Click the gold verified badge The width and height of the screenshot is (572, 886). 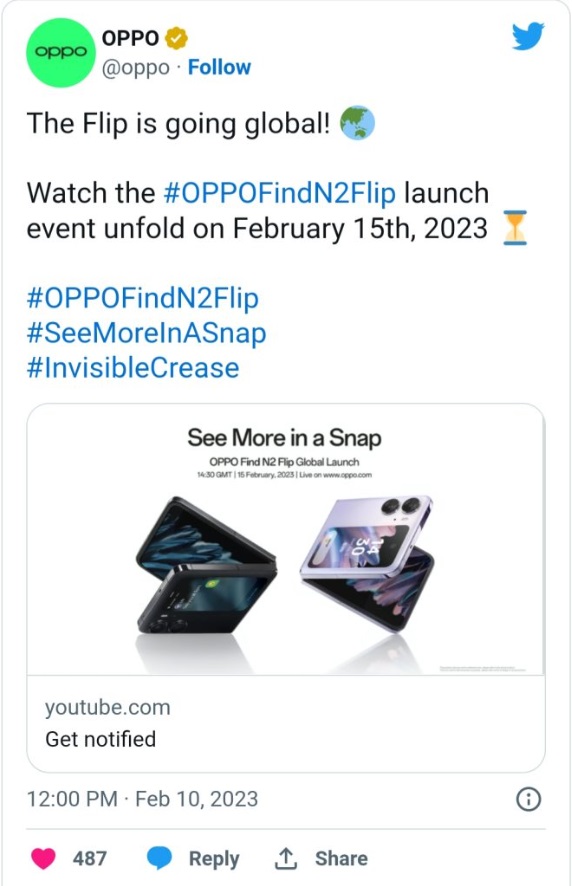[176, 38]
